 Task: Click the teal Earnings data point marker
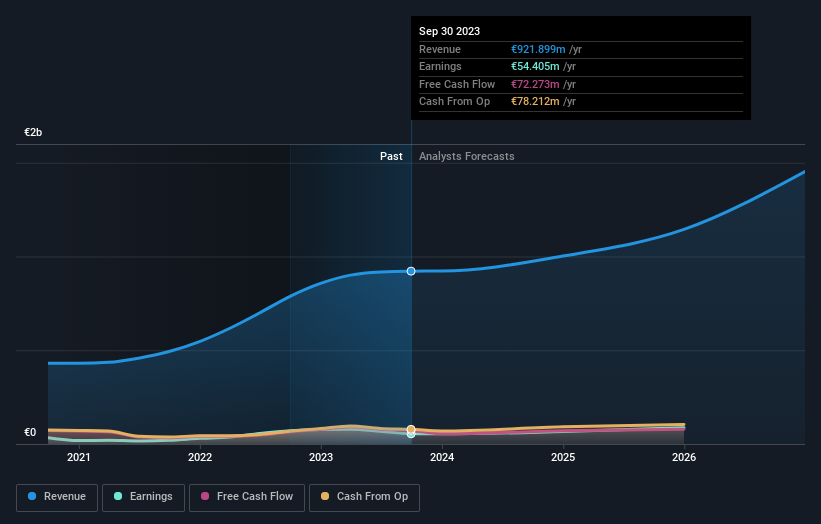click(411, 434)
